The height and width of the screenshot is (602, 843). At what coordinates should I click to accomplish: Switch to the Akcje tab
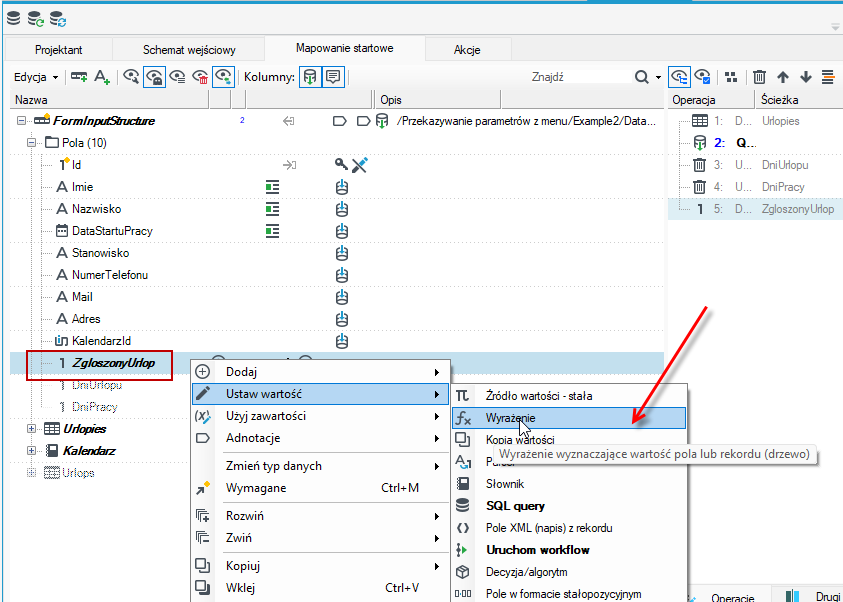point(467,50)
